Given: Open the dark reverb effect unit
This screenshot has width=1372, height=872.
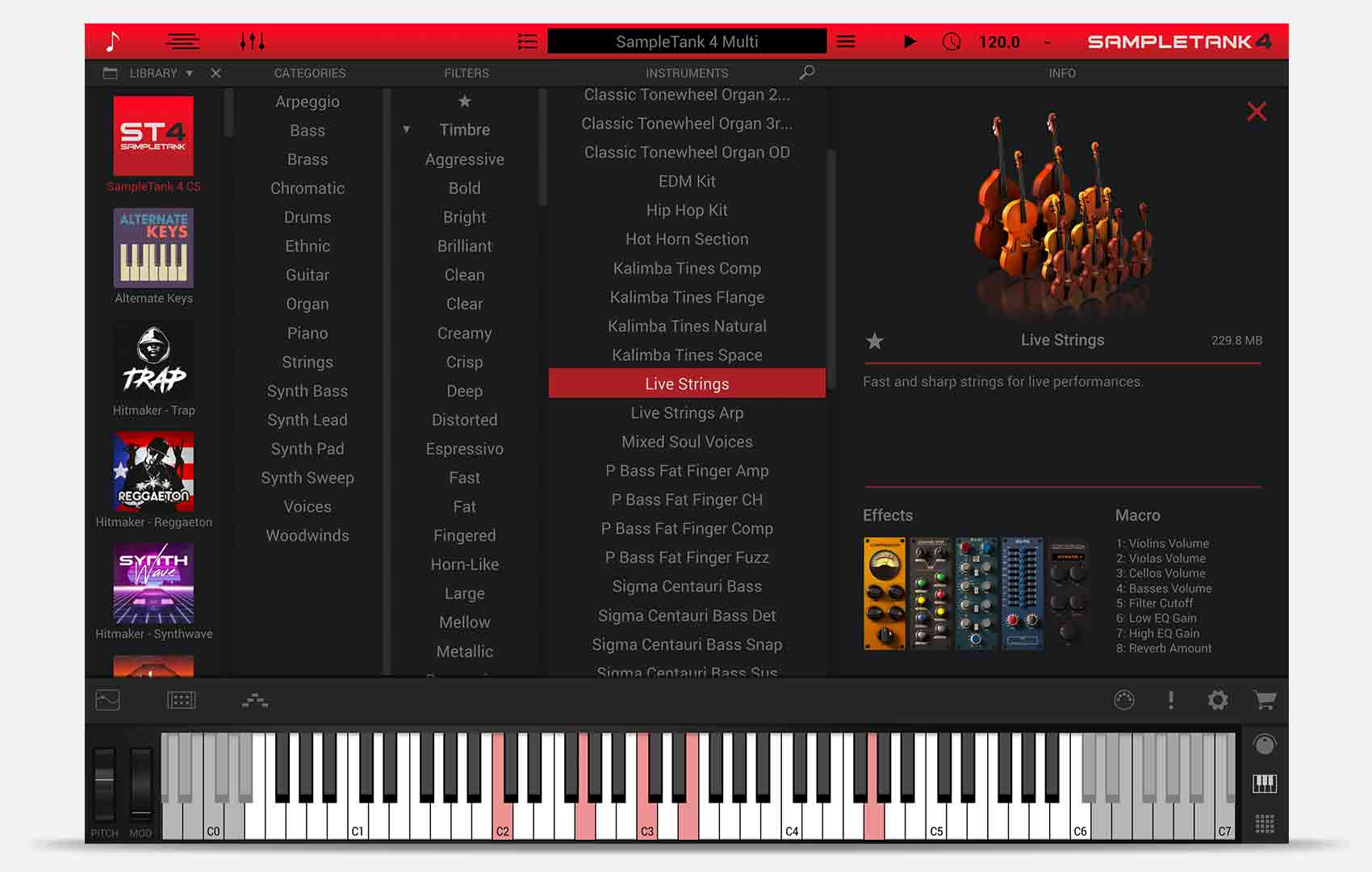Looking at the screenshot, I should click(1069, 593).
